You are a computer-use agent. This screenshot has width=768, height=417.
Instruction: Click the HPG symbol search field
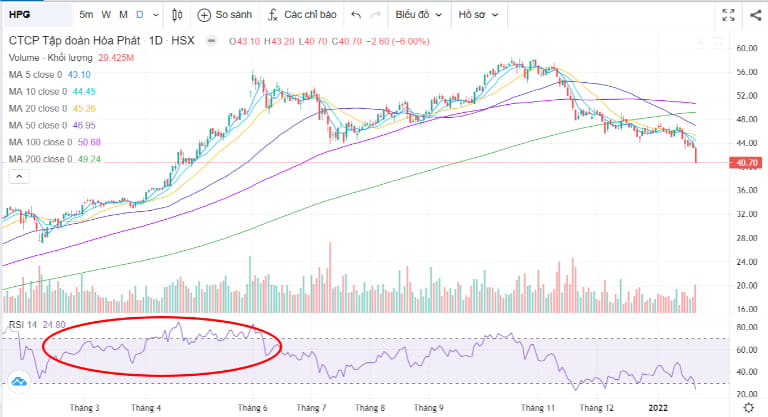coord(34,15)
